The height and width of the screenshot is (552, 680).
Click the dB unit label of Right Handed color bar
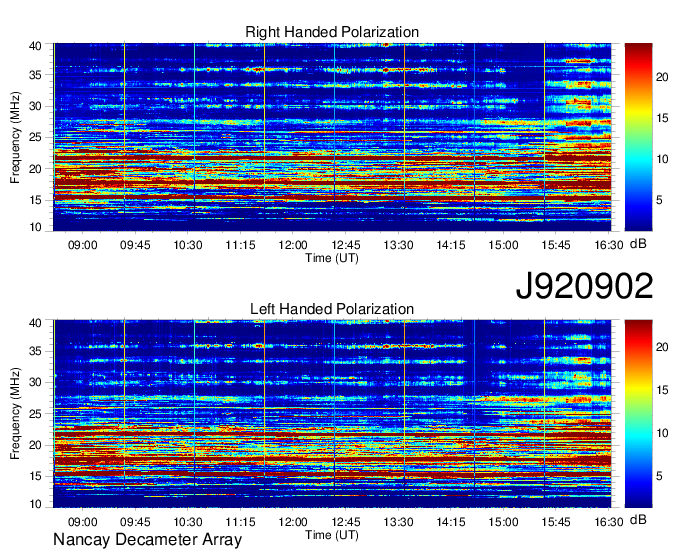[638, 244]
